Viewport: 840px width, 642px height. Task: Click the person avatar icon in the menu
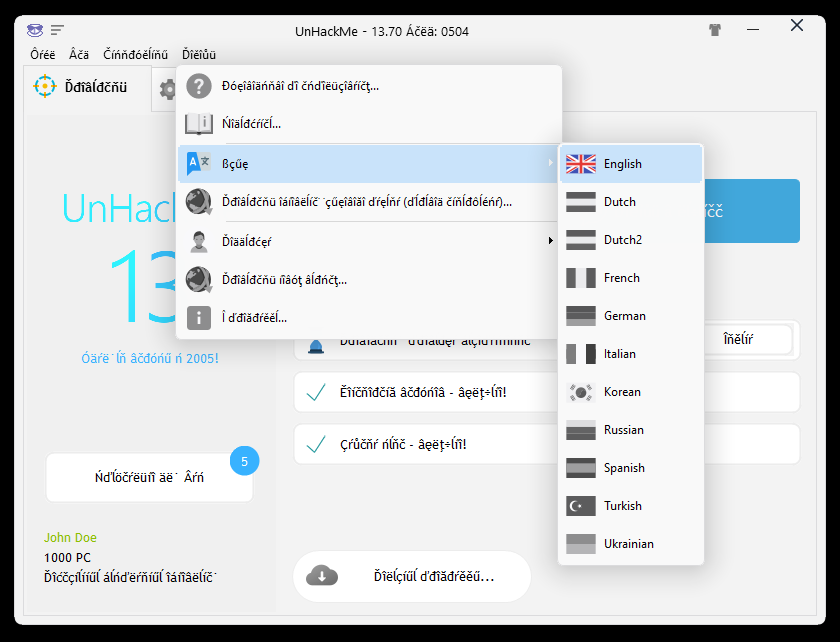tap(199, 241)
